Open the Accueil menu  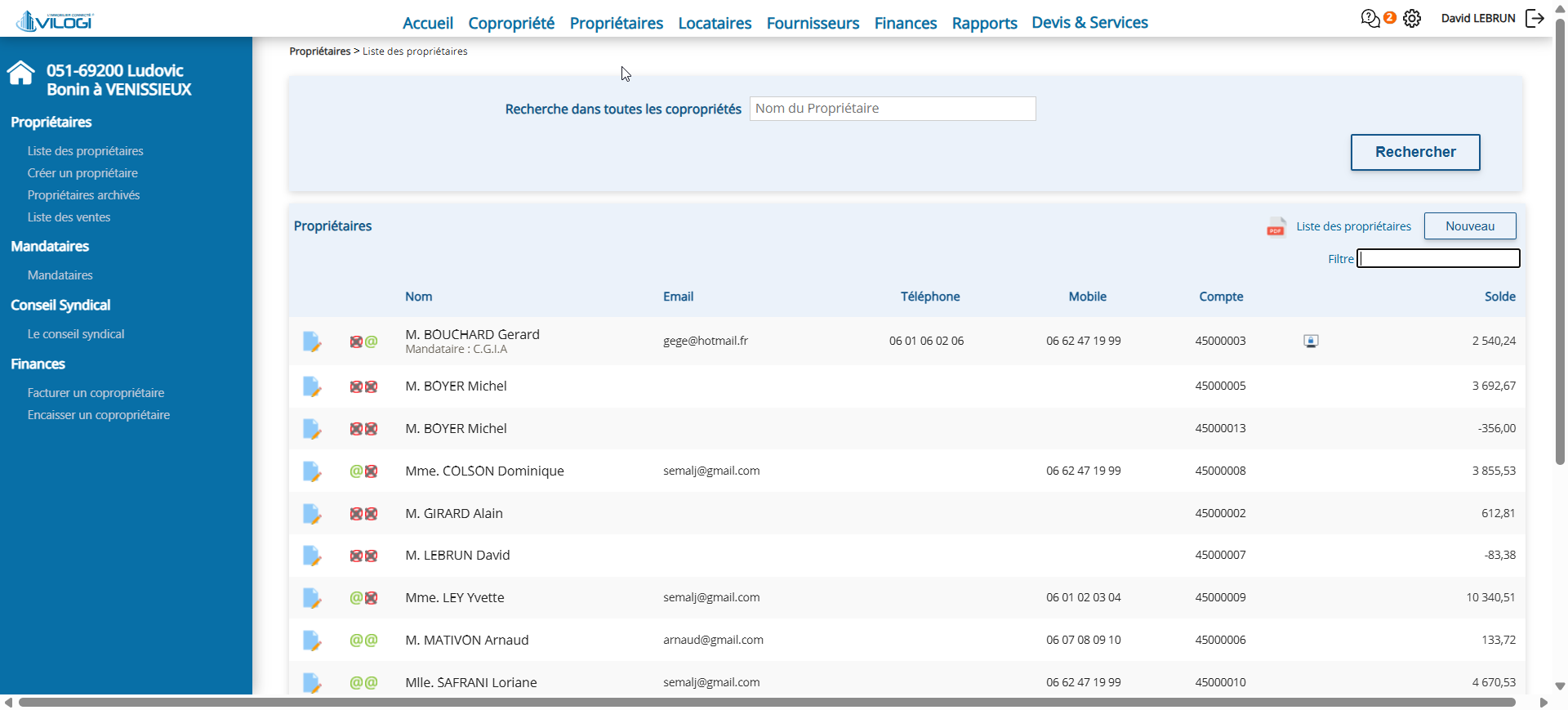pos(428,23)
